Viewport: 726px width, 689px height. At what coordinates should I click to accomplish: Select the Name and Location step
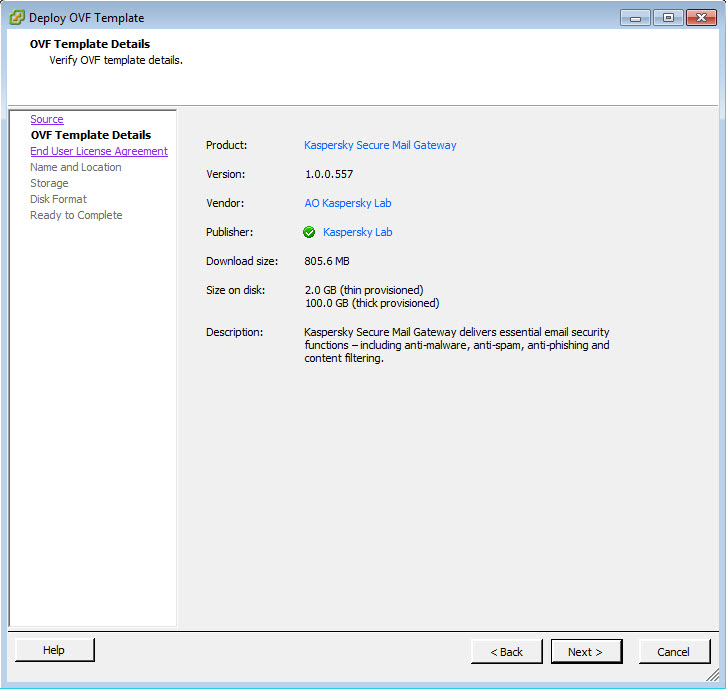tap(76, 167)
